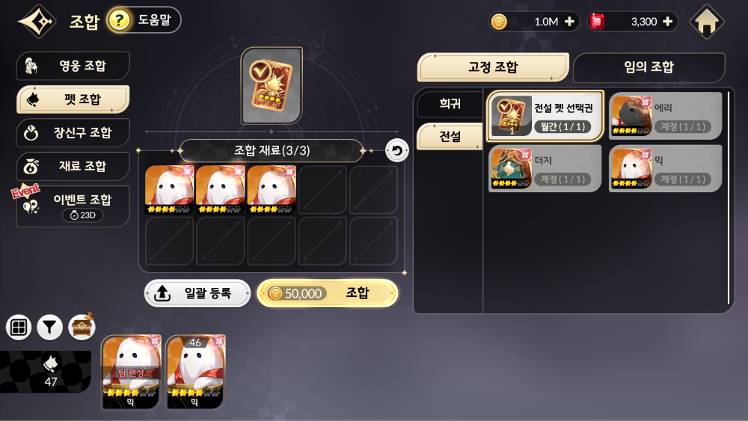Add more red gems with plus icon

pos(667,21)
